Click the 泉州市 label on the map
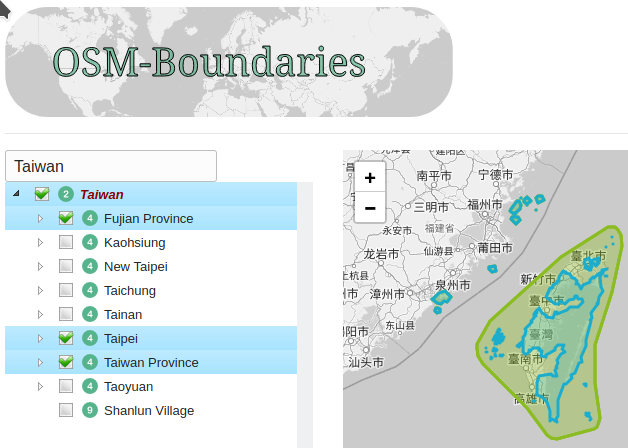Viewport: 628px width, 448px height. click(453, 285)
